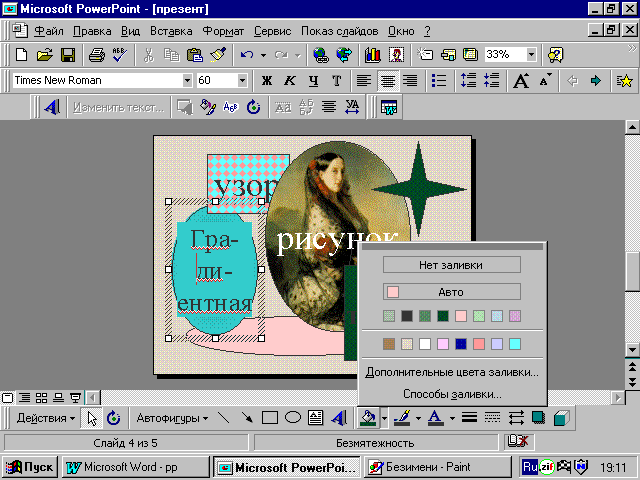Pick the dark blue fill swatch
The width and height of the screenshot is (640, 480).
(461, 344)
